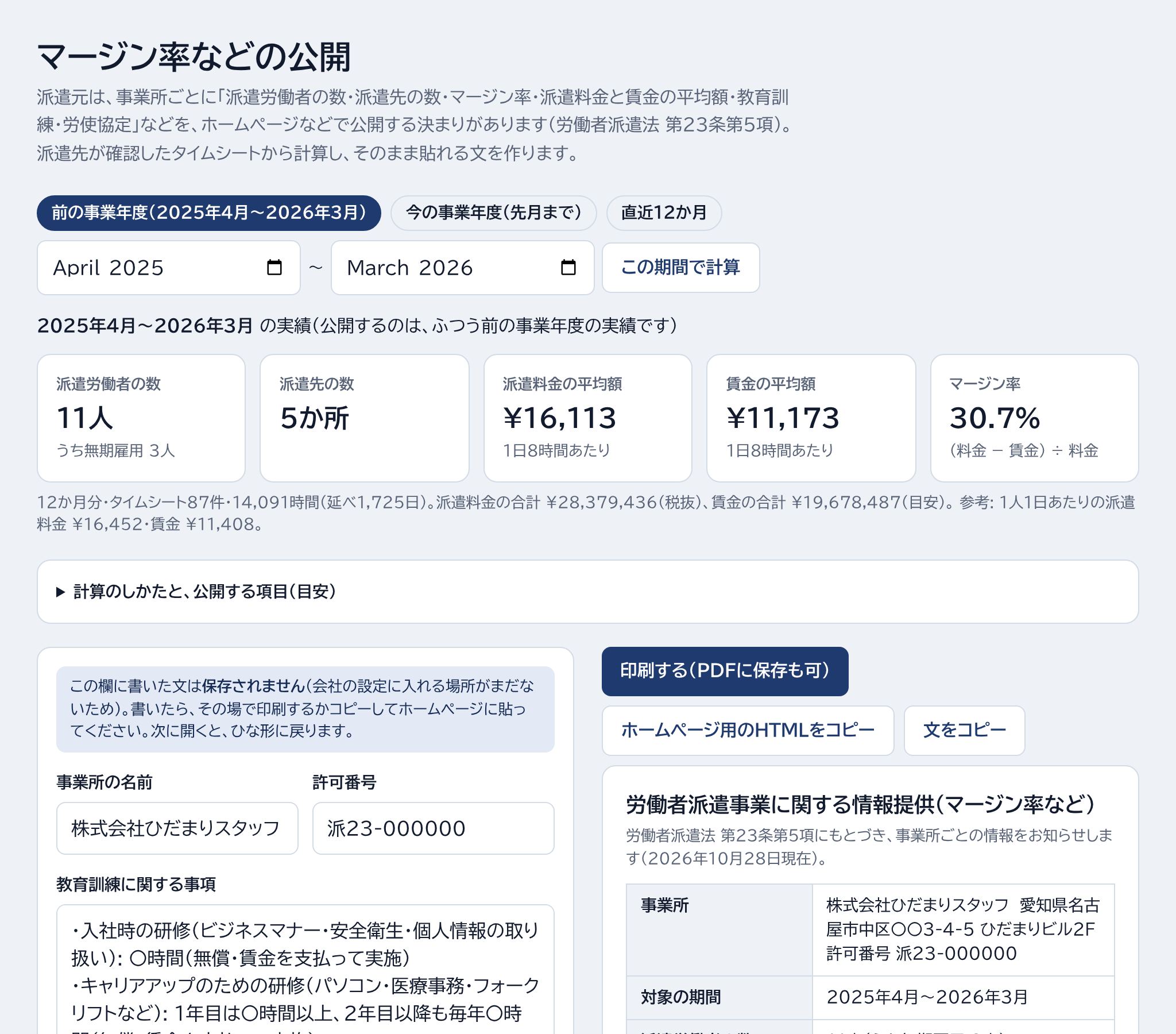Image resolution: width=1176 pixels, height=1034 pixels.
Task: Click 賃金の平均額 ¥11,173 value
Action: tap(783, 418)
